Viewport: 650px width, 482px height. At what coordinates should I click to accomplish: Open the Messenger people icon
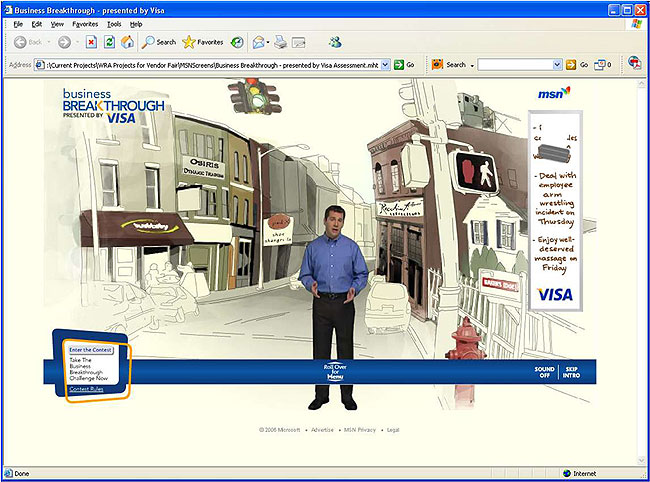click(335, 42)
